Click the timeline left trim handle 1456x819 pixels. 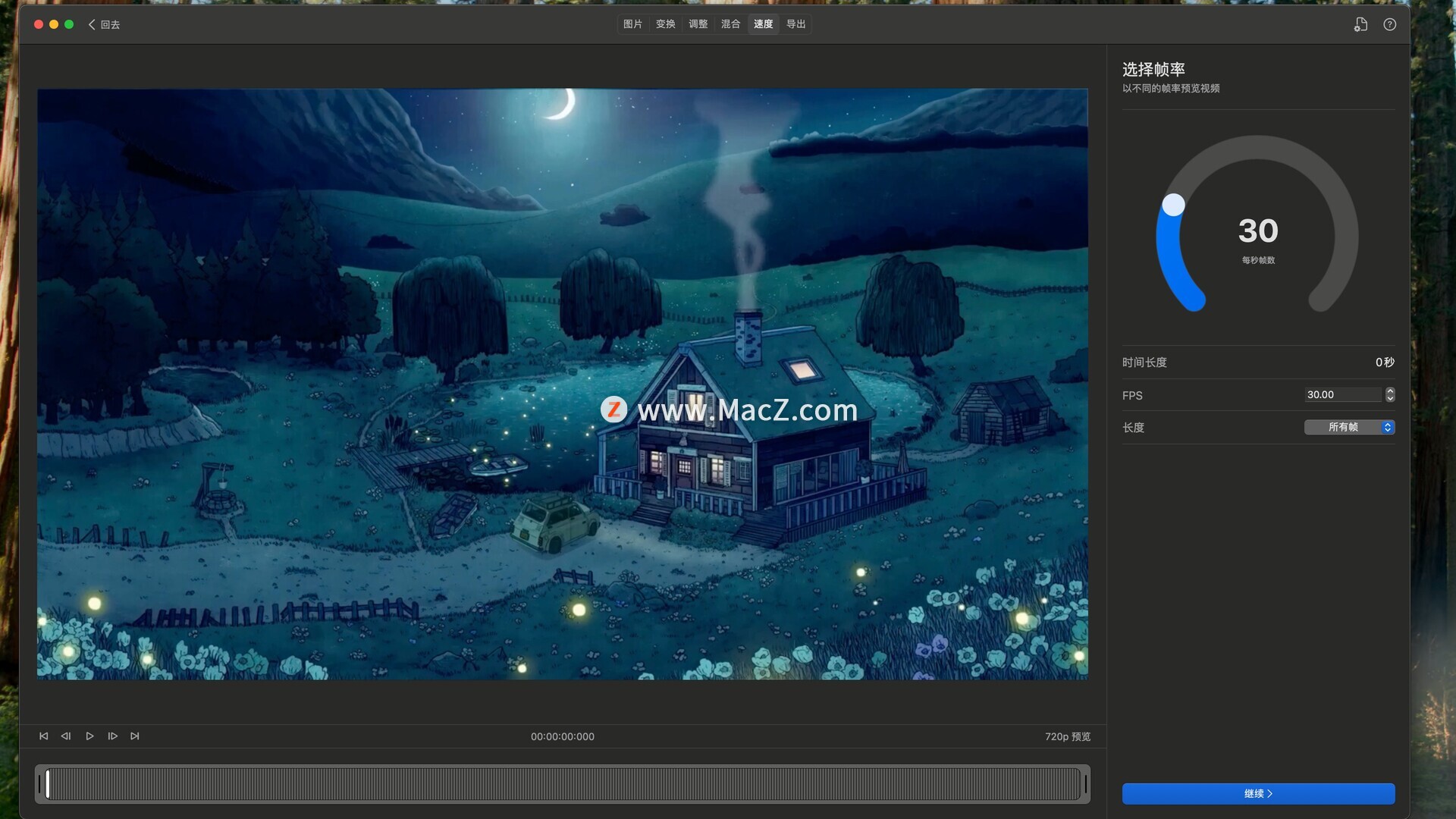[x=39, y=784]
